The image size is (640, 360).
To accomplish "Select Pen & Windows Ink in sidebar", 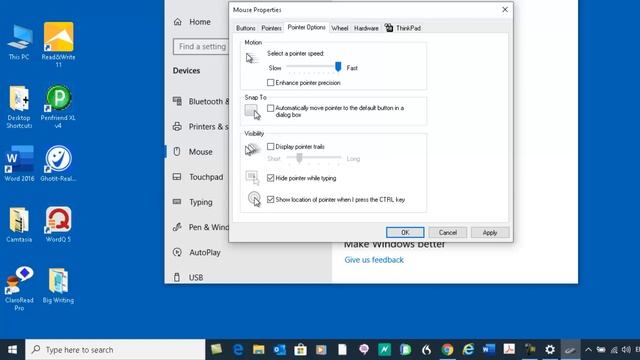I will (200, 227).
